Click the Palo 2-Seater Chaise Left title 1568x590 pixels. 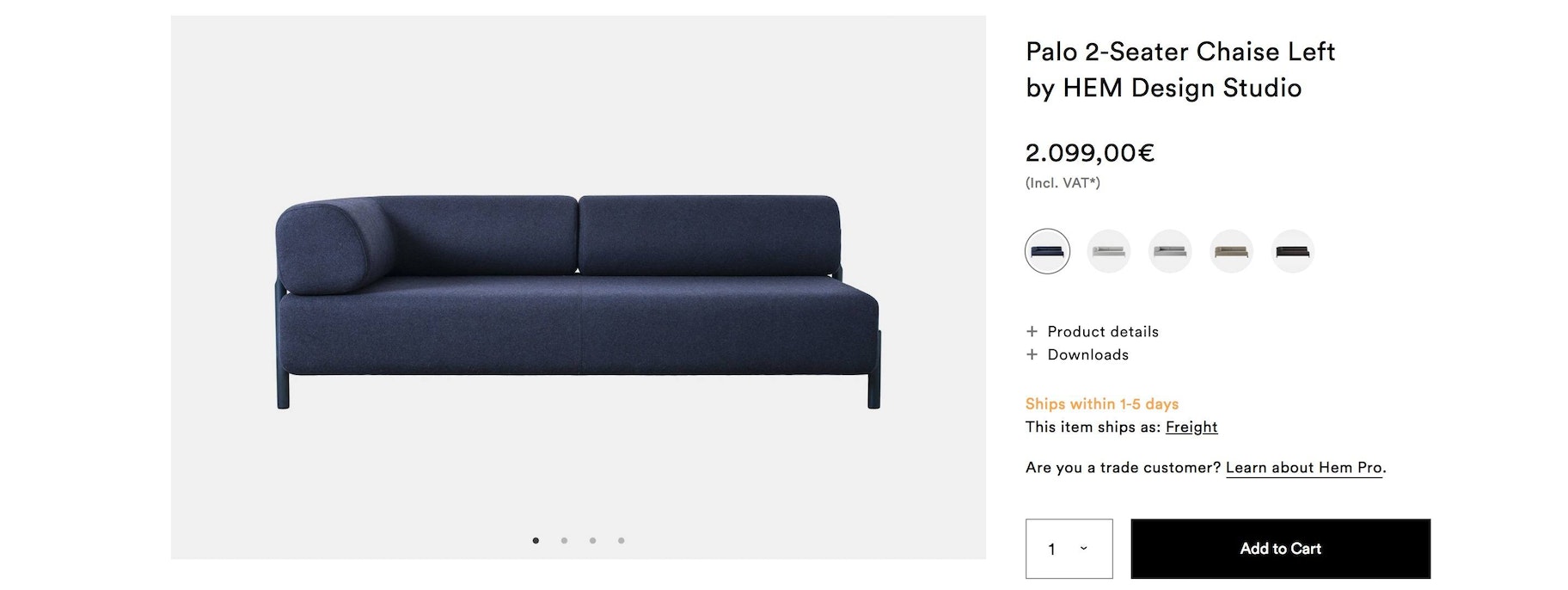coord(1179,52)
